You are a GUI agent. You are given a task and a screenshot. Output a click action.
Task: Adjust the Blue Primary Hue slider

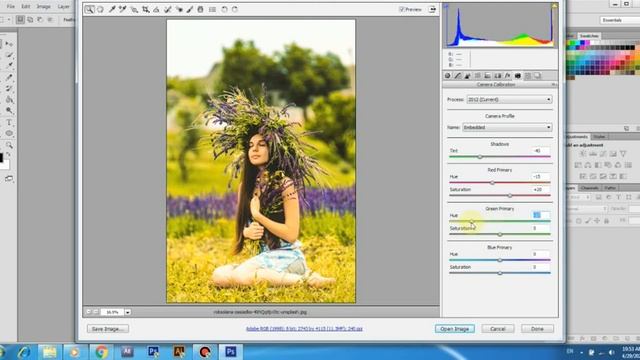click(x=500, y=260)
